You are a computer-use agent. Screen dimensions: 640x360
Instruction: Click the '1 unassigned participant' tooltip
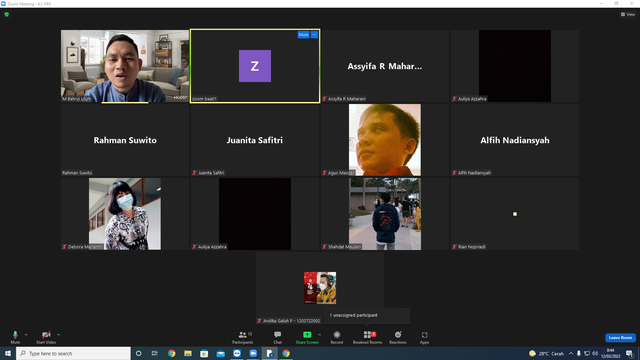click(x=367, y=316)
